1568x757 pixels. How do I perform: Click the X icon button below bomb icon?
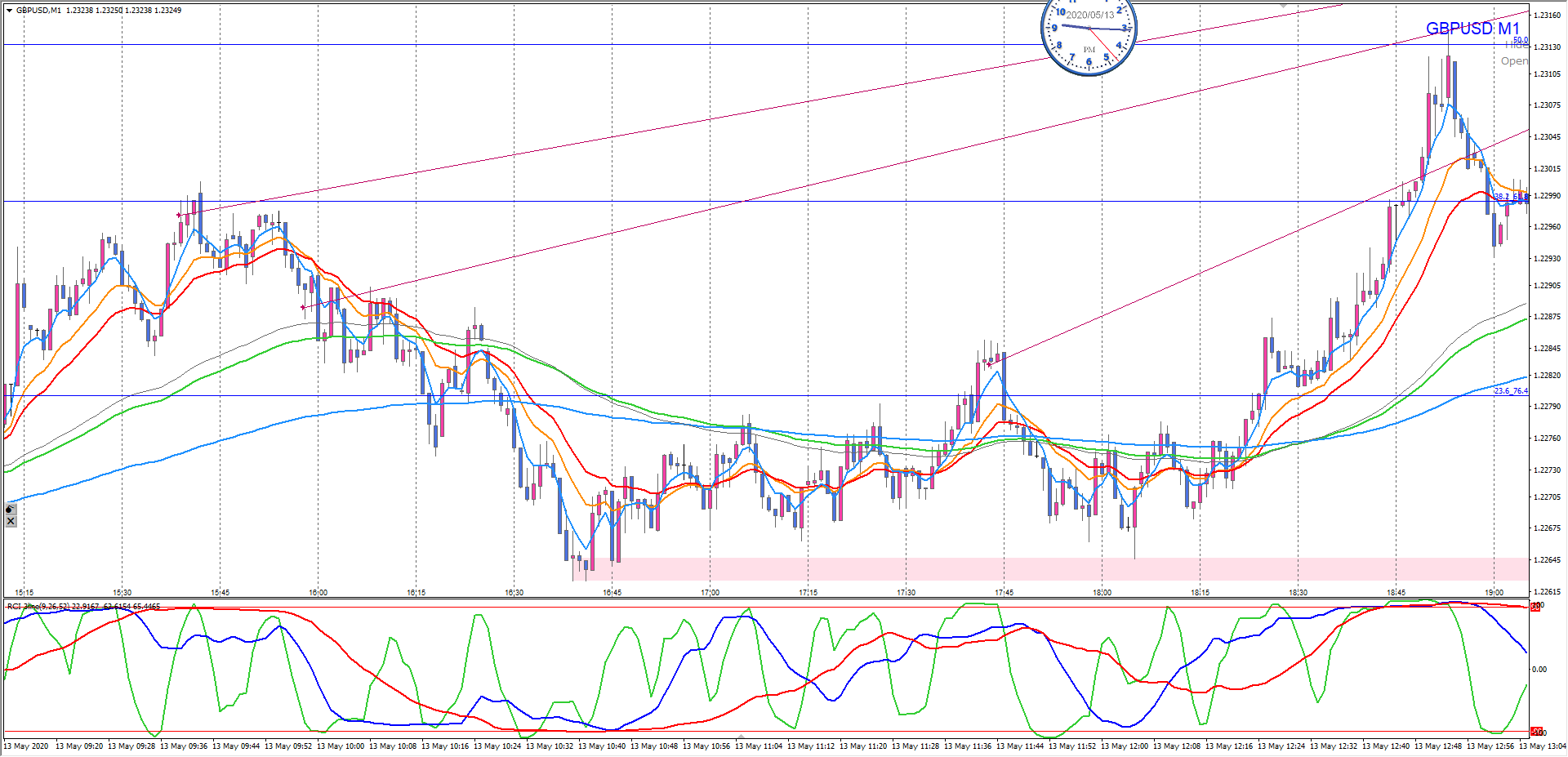pos(10,521)
